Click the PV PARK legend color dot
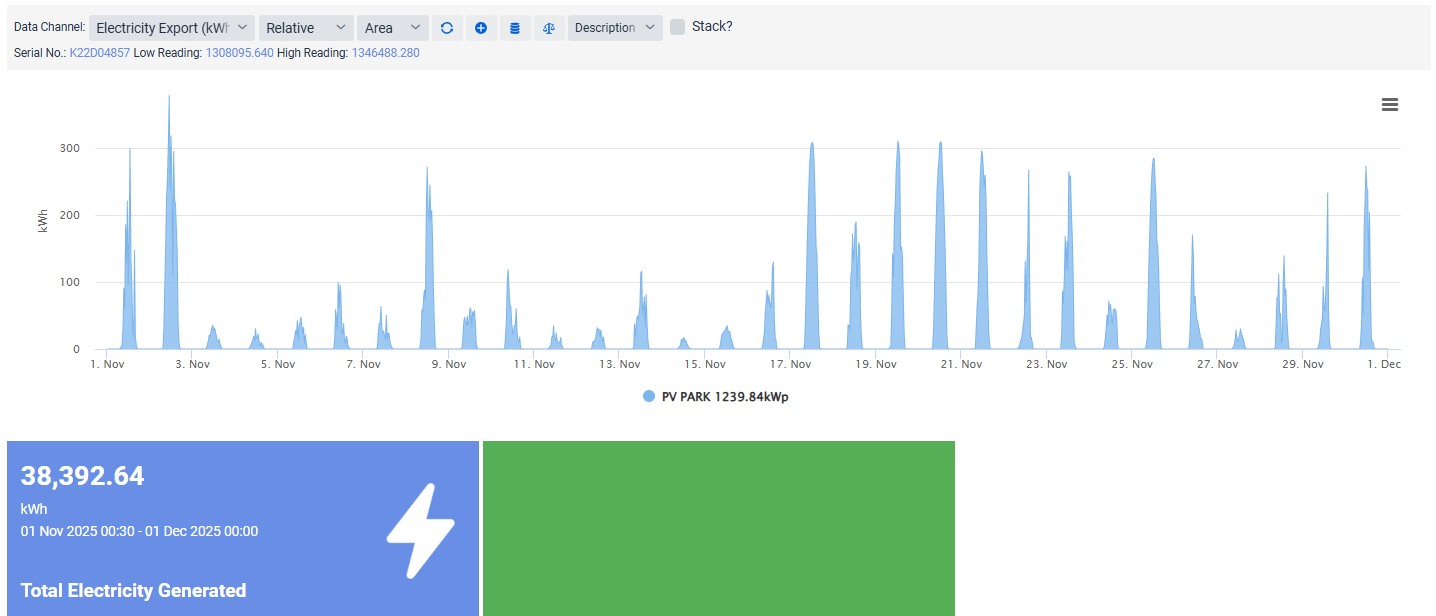Screen dimensions: 1436x616 click(x=649, y=397)
